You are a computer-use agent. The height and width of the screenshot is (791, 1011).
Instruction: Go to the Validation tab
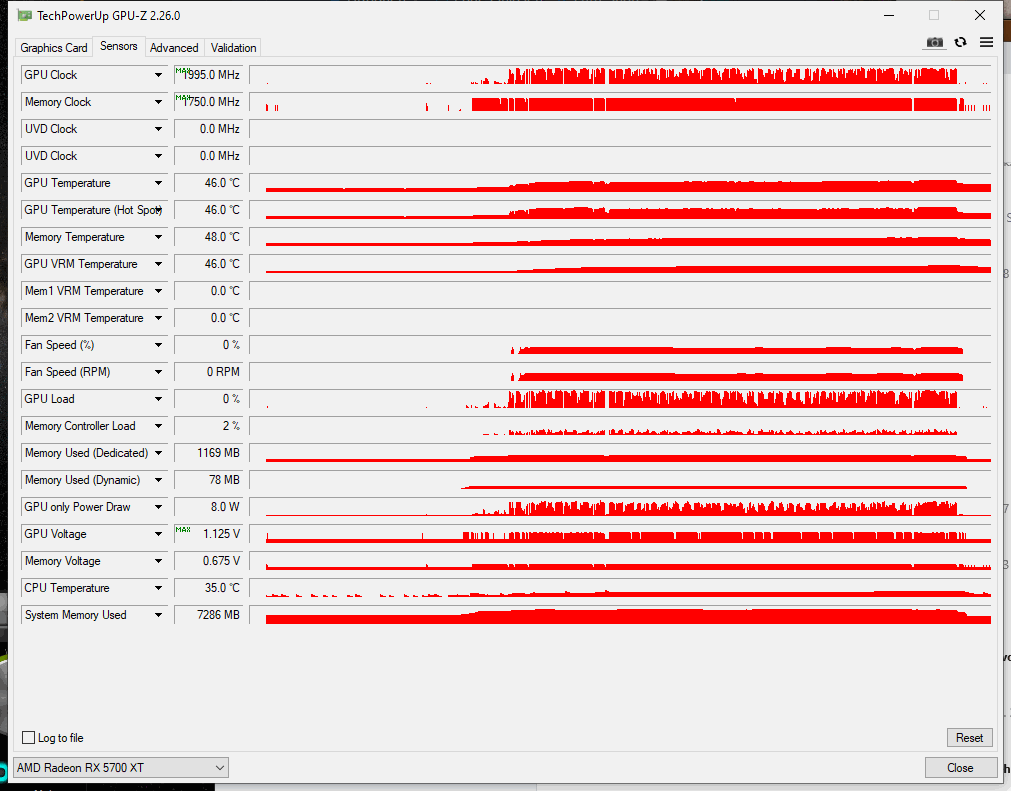[x=233, y=48]
